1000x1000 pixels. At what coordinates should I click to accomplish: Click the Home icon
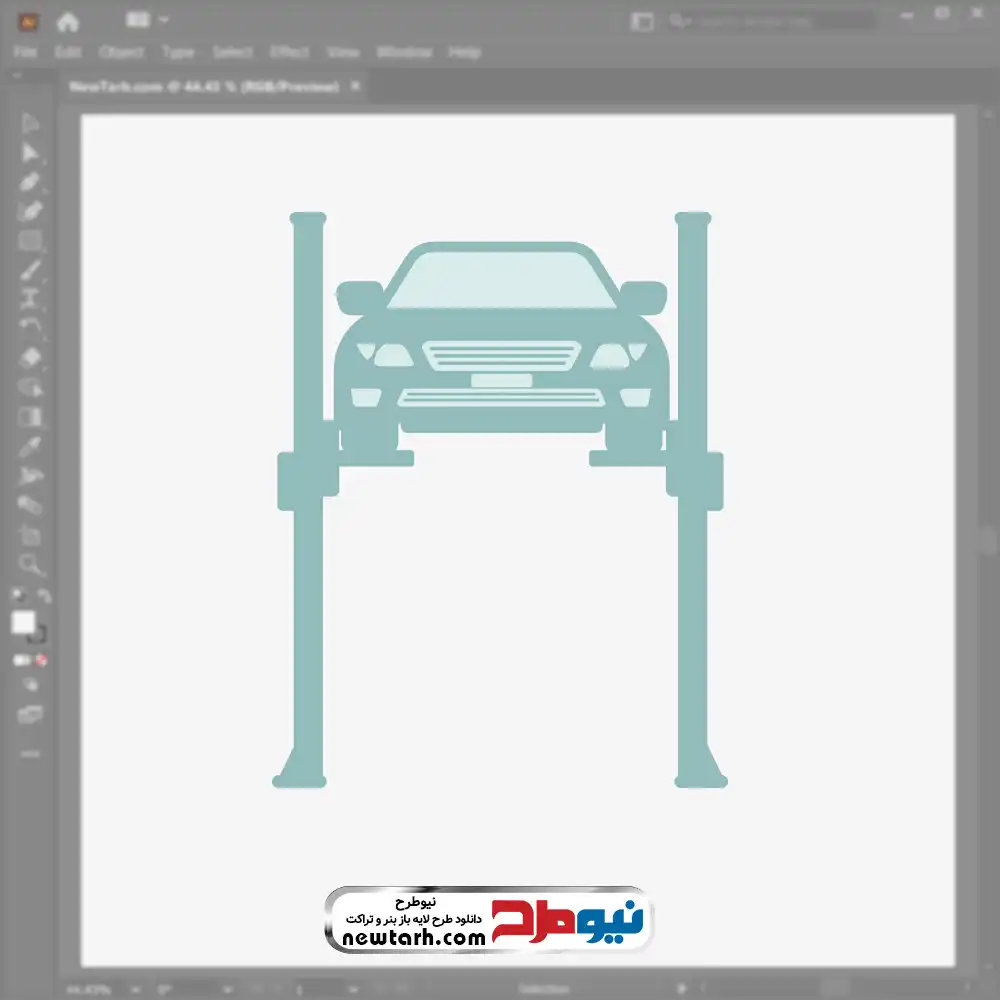pyautogui.click(x=67, y=21)
